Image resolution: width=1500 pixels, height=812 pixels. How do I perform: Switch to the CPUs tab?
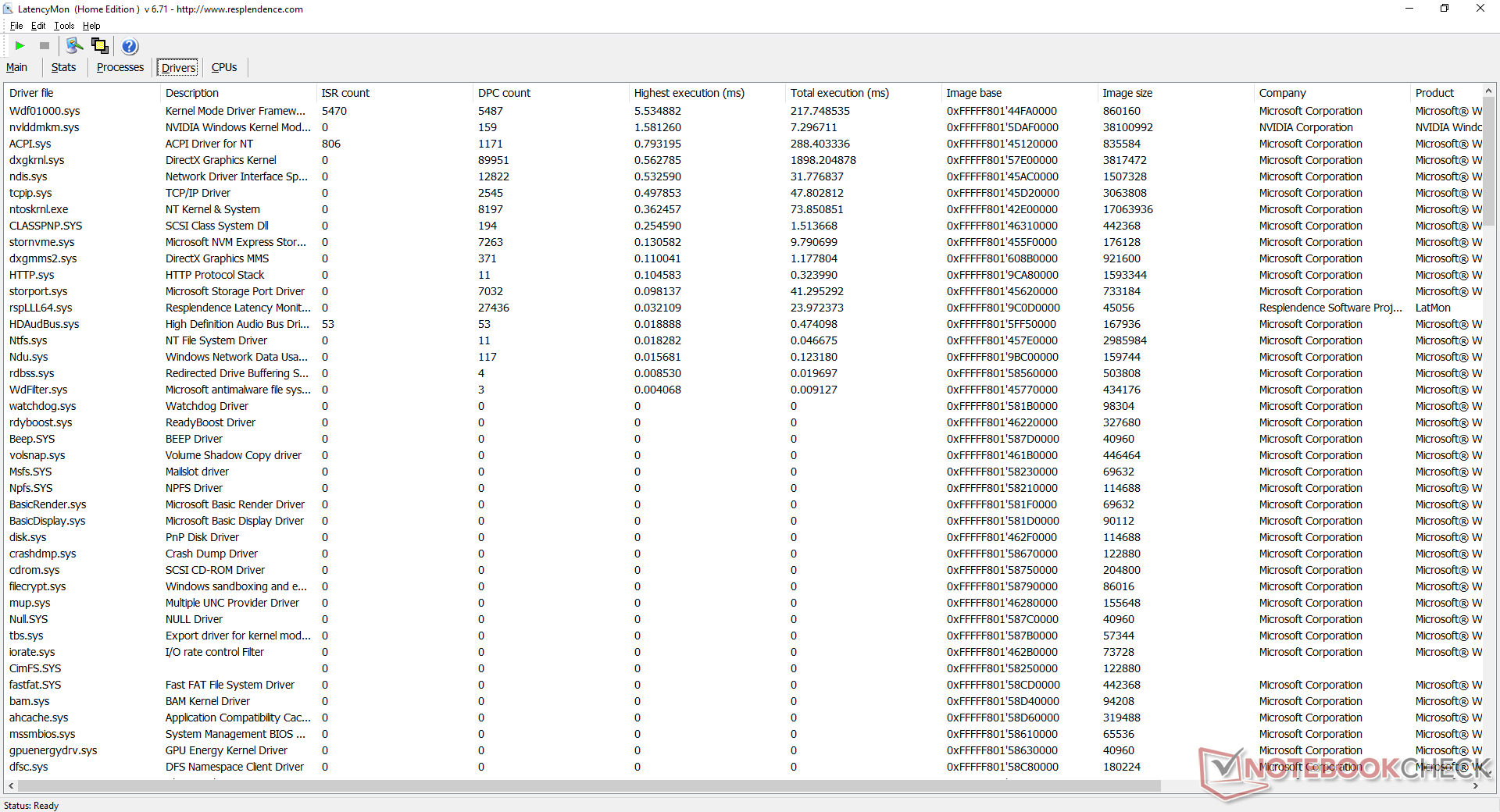[x=224, y=68]
